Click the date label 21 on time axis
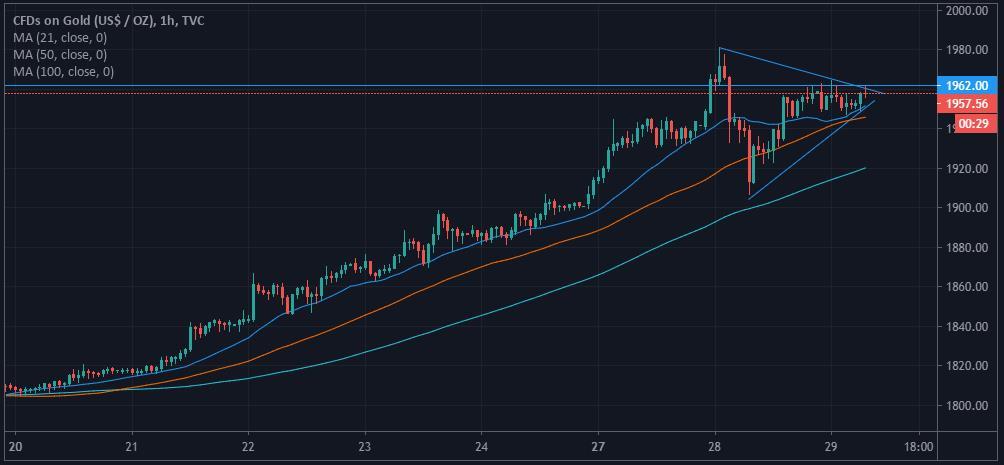 (132, 446)
